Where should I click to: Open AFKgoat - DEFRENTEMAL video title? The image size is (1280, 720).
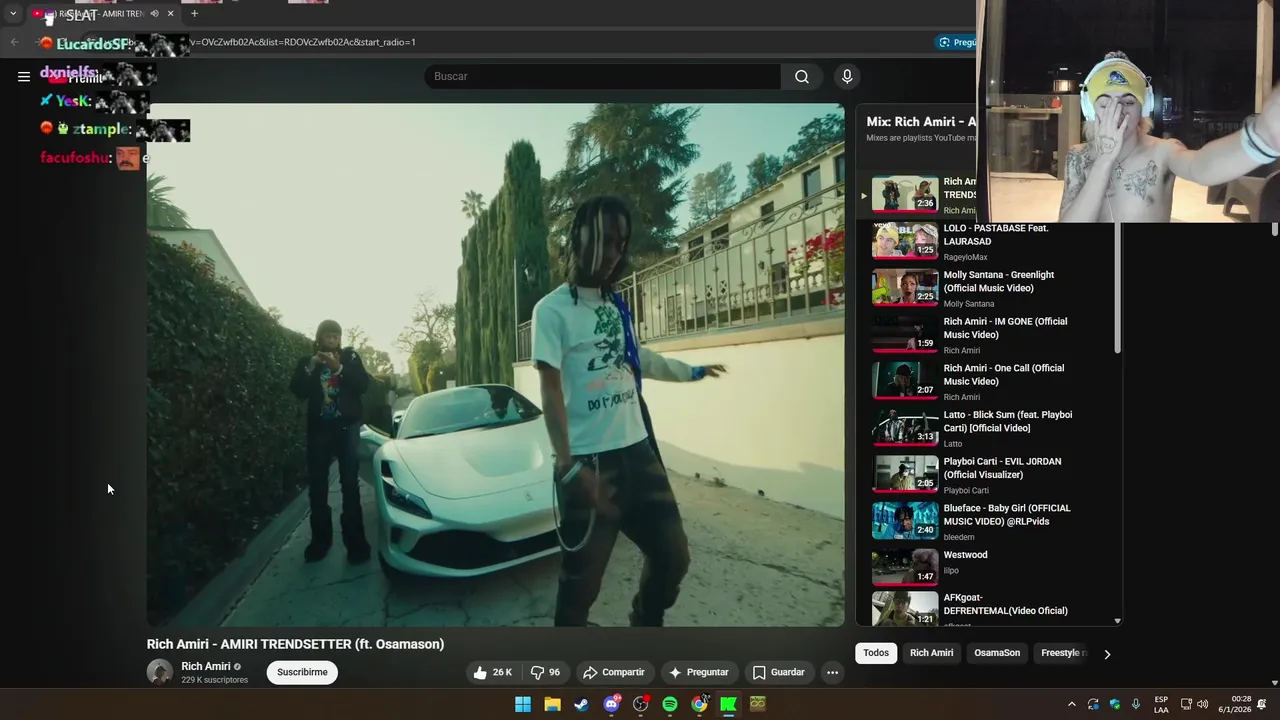click(x=1006, y=604)
